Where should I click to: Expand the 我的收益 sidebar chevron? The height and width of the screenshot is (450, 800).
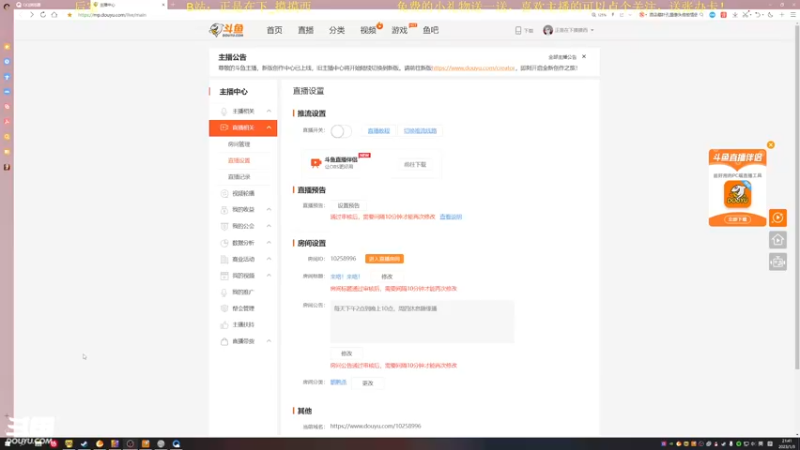pos(269,210)
